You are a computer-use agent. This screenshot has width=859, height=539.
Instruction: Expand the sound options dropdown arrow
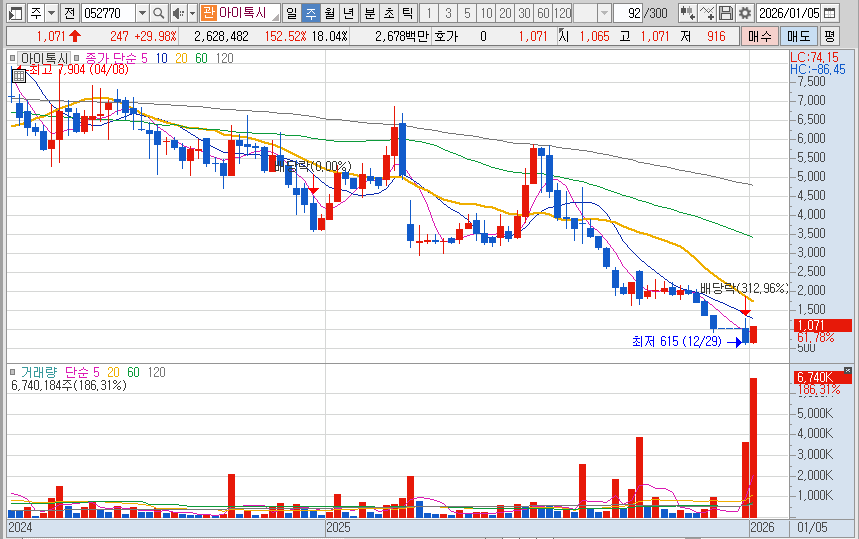[192, 13]
